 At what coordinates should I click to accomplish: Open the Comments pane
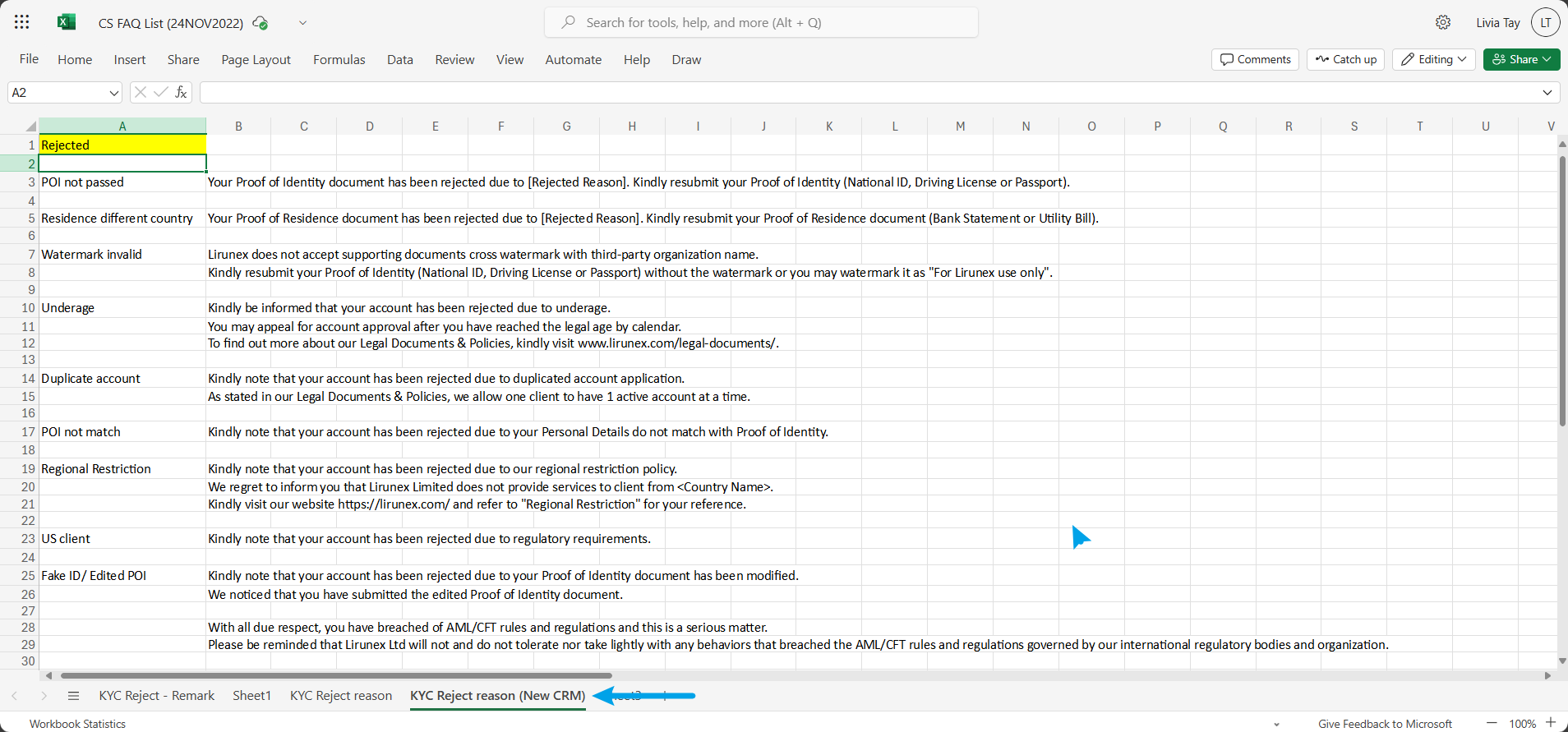tap(1255, 59)
